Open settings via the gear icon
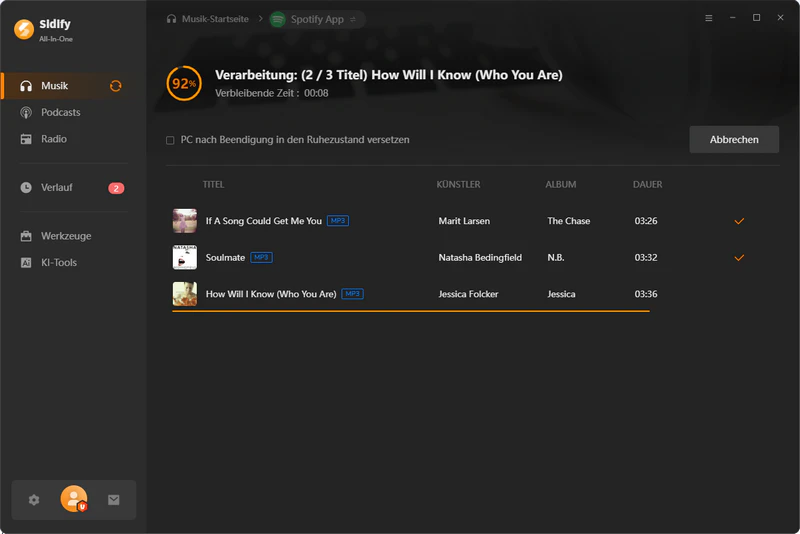The height and width of the screenshot is (534, 800). tap(34, 500)
